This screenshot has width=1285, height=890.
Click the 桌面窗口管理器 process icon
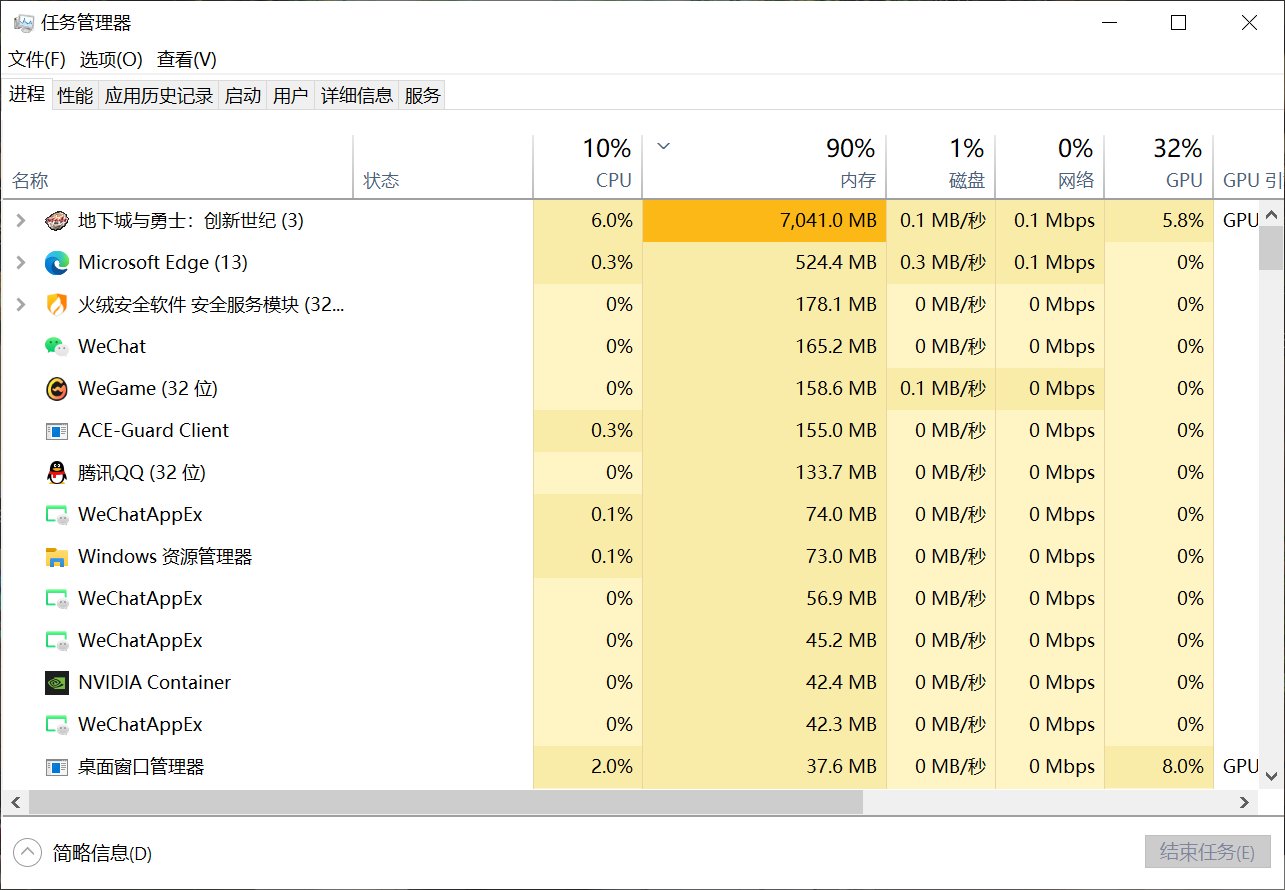click(x=57, y=767)
